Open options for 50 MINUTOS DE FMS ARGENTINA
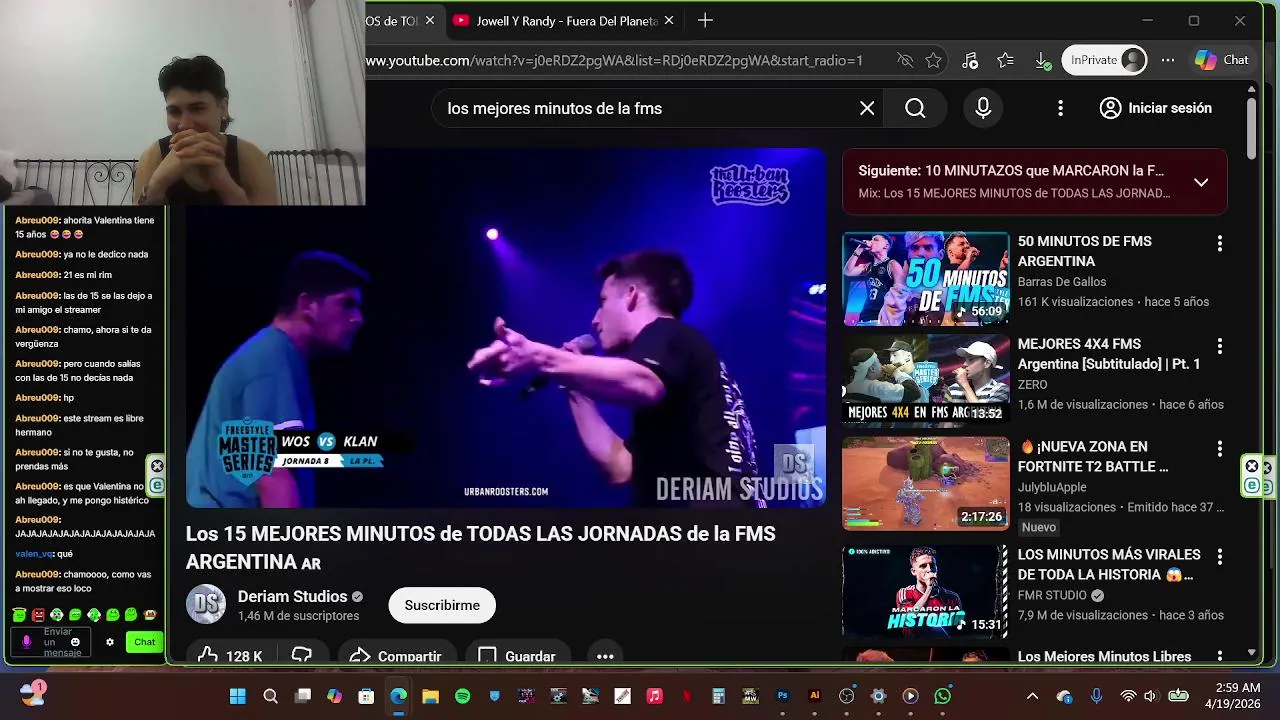This screenshot has height=720, width=1280. (x=1219, y=243)
